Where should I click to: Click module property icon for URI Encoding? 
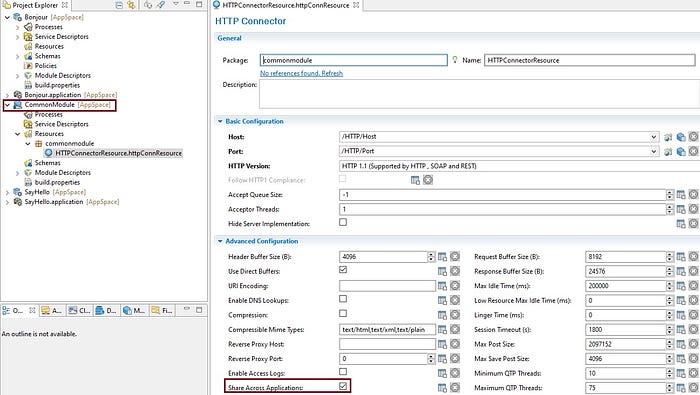[x=442, y=286]
